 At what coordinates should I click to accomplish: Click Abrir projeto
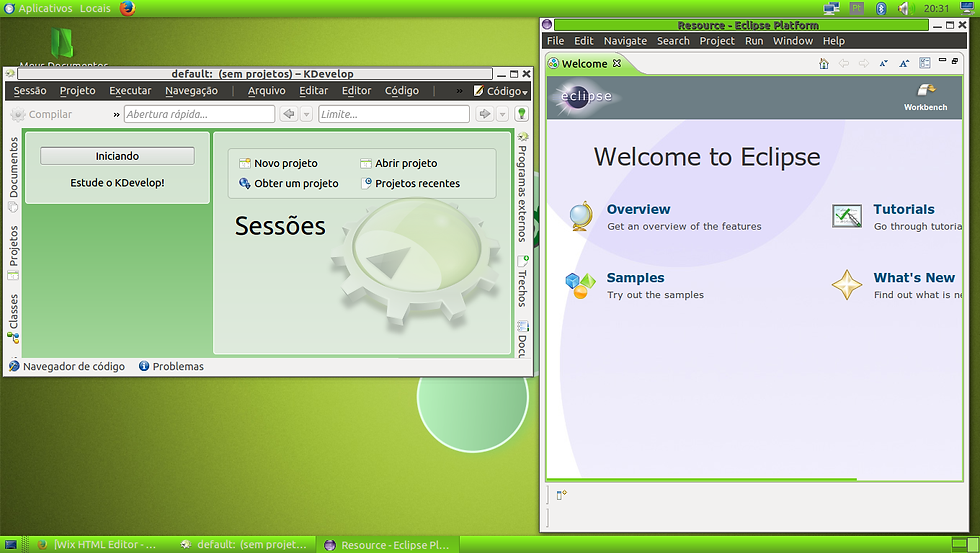click(x=399, y=163)
